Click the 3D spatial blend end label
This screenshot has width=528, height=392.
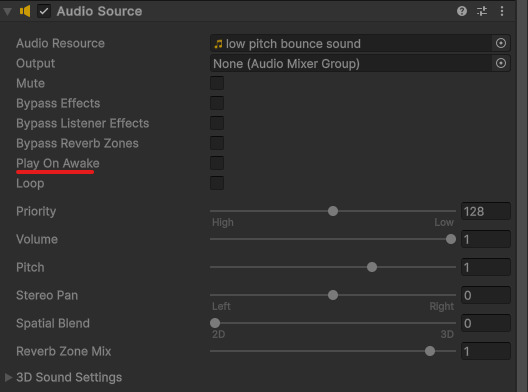pyautogui.click(x=447, y=334)
